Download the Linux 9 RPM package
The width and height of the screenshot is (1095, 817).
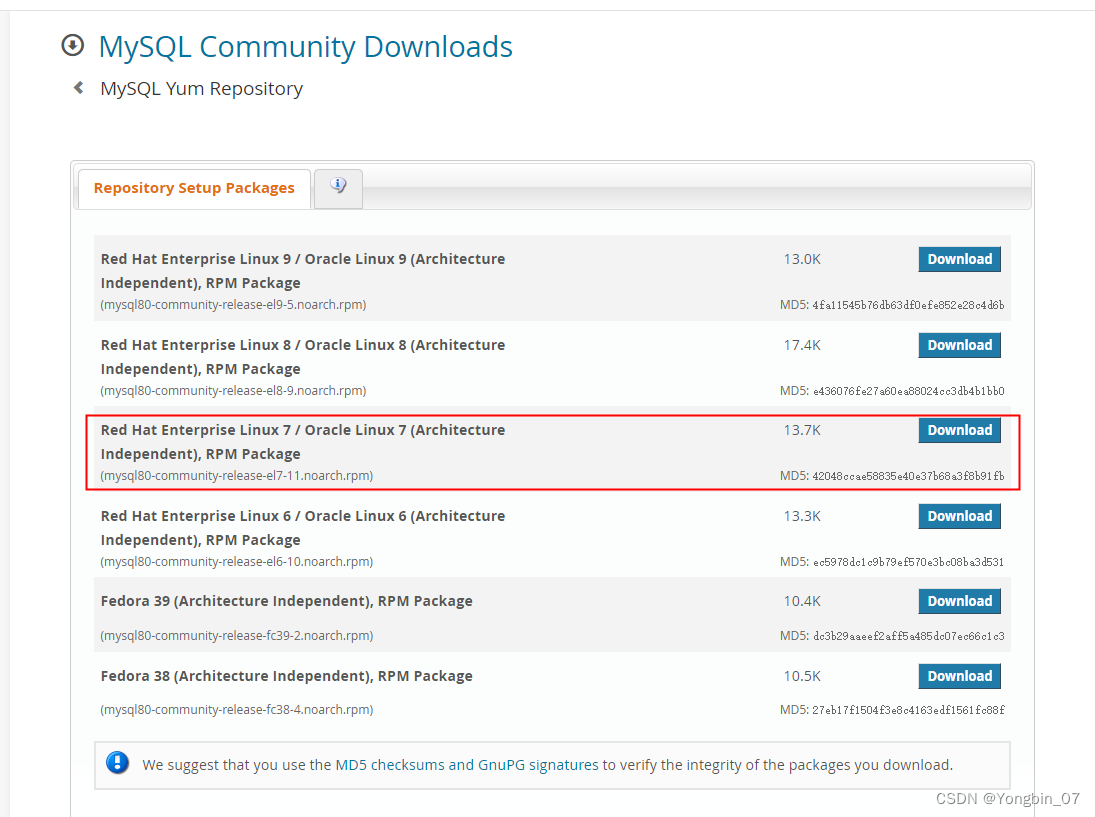pos(960,259)
